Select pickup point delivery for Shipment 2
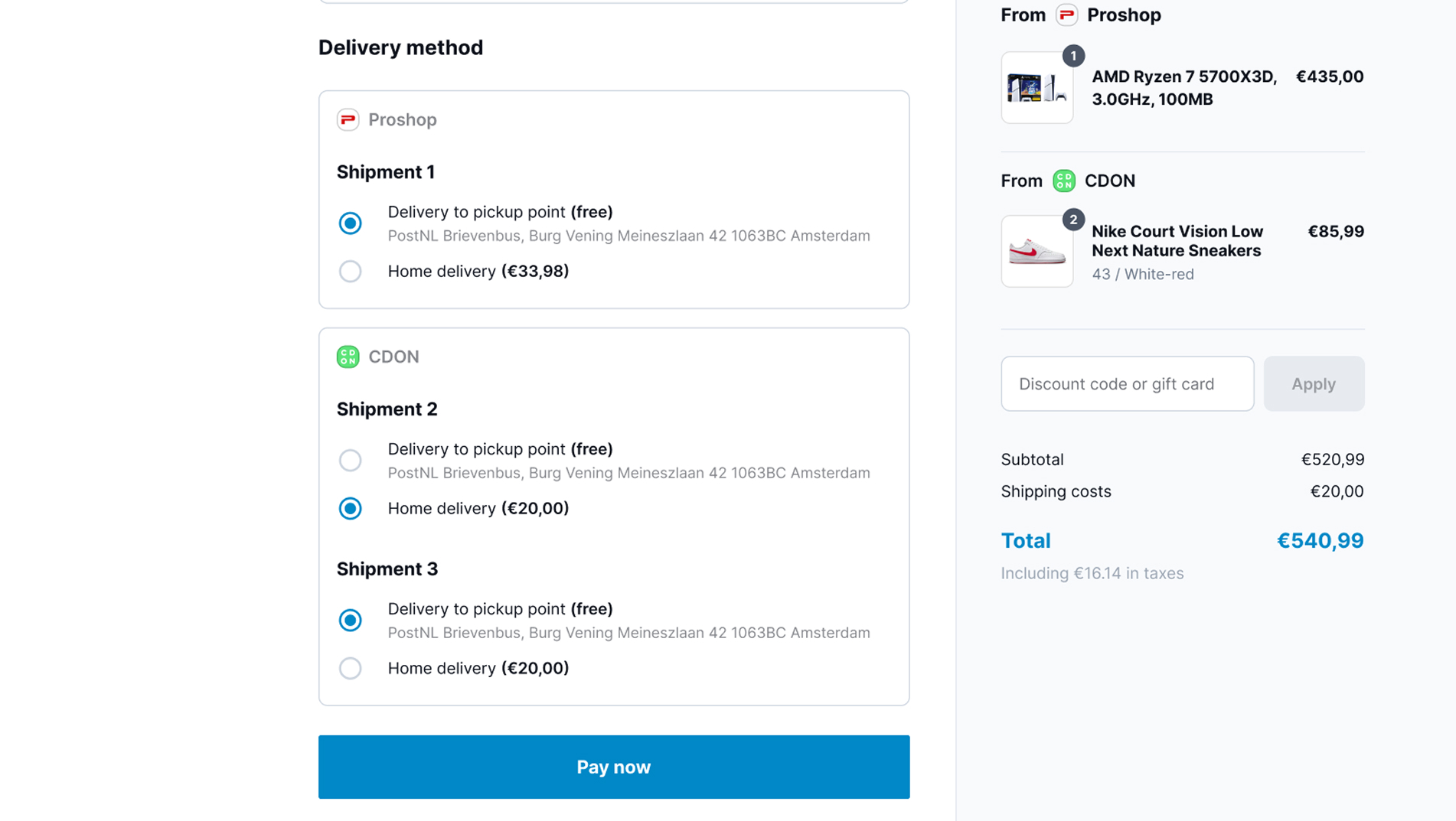This screenshot has height=821, width=1456. pyautogui.click(x=351, y=460)
